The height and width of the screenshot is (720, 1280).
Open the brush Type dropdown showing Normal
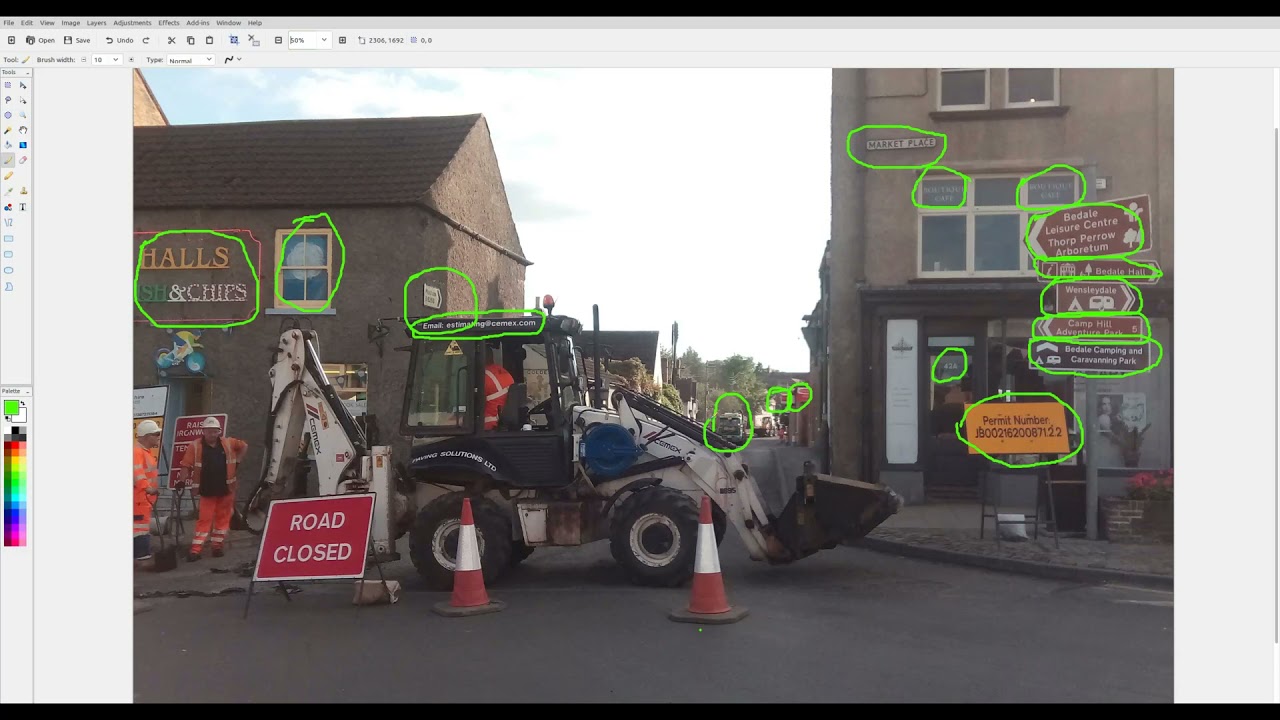coord(190,60)
